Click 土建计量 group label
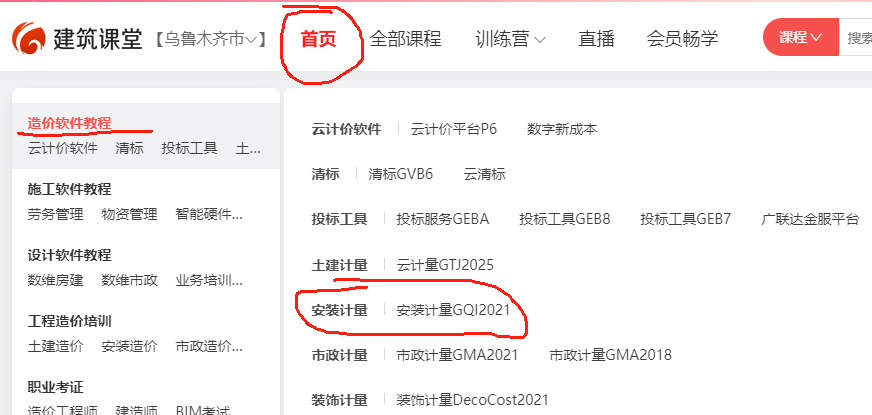The height and width of the screenshot is (415, 872). 339,265
